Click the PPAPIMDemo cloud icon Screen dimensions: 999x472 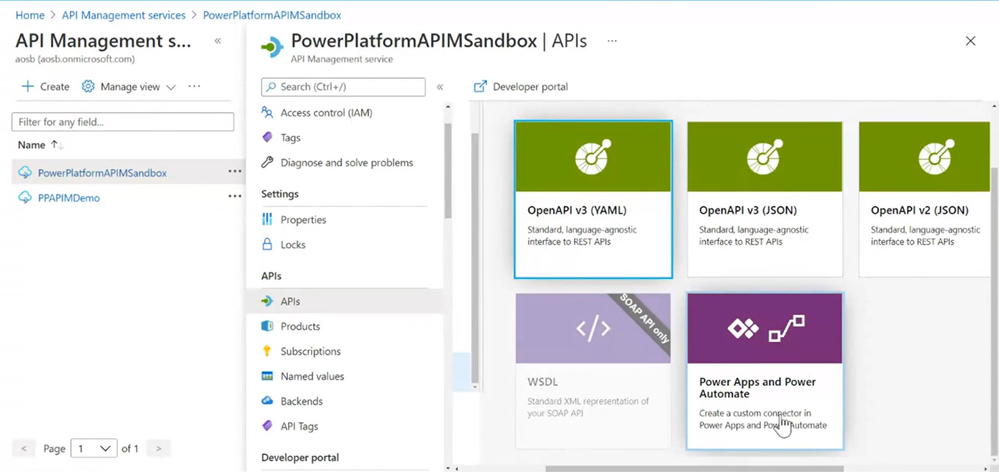25,197
